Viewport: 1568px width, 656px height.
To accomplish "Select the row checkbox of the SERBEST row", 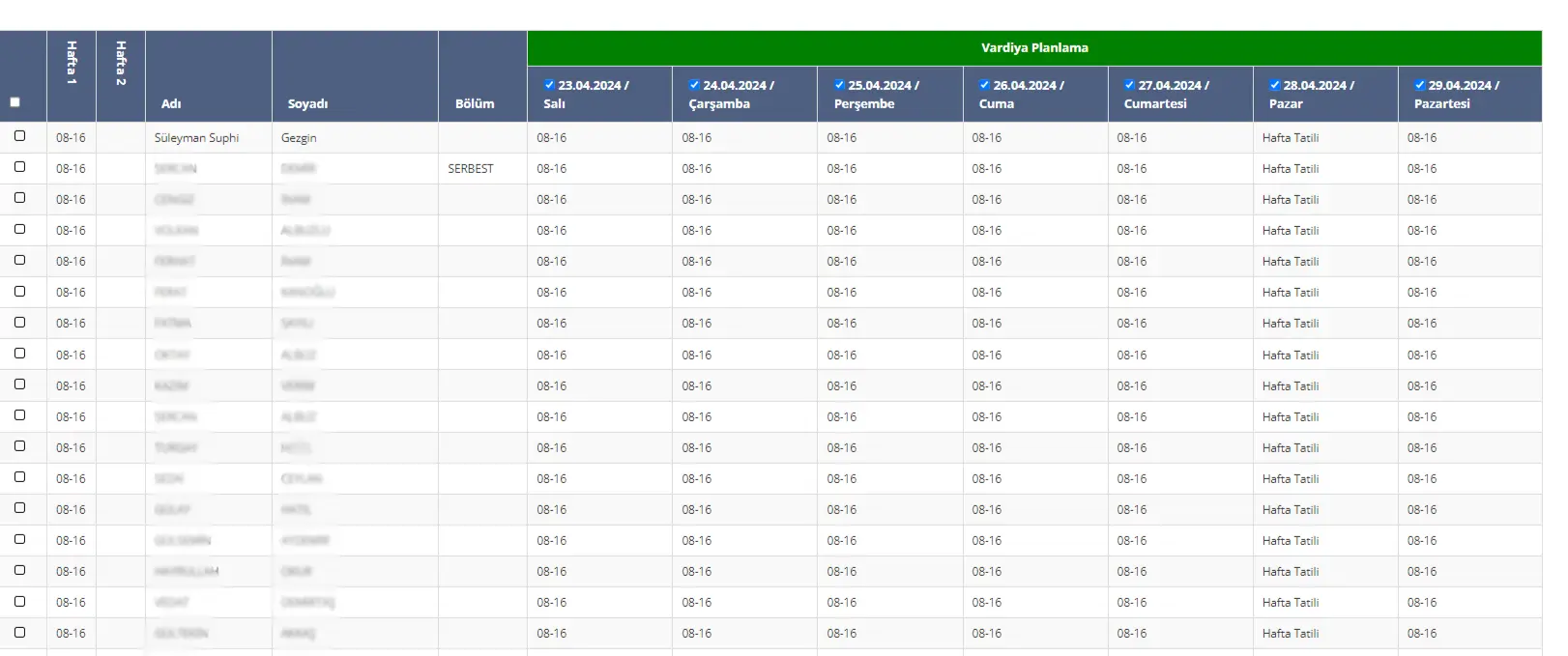I will click(19, 167).
